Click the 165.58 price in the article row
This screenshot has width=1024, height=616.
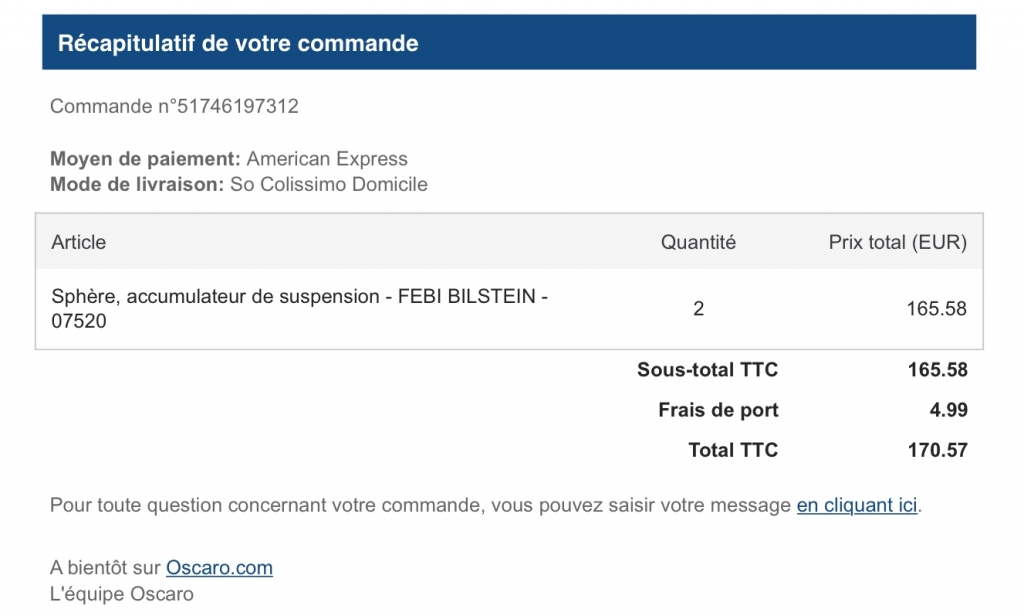point(936,309)
